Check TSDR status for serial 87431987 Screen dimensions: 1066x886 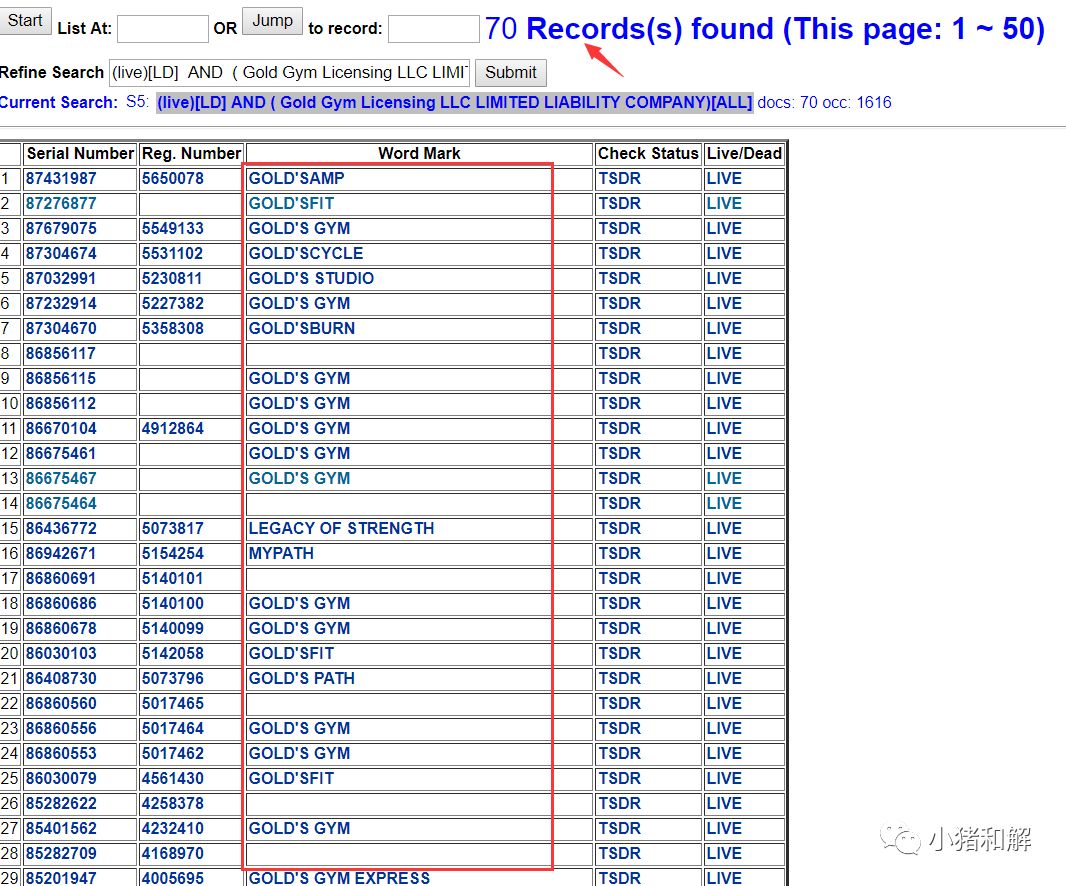tap(619, 179)
